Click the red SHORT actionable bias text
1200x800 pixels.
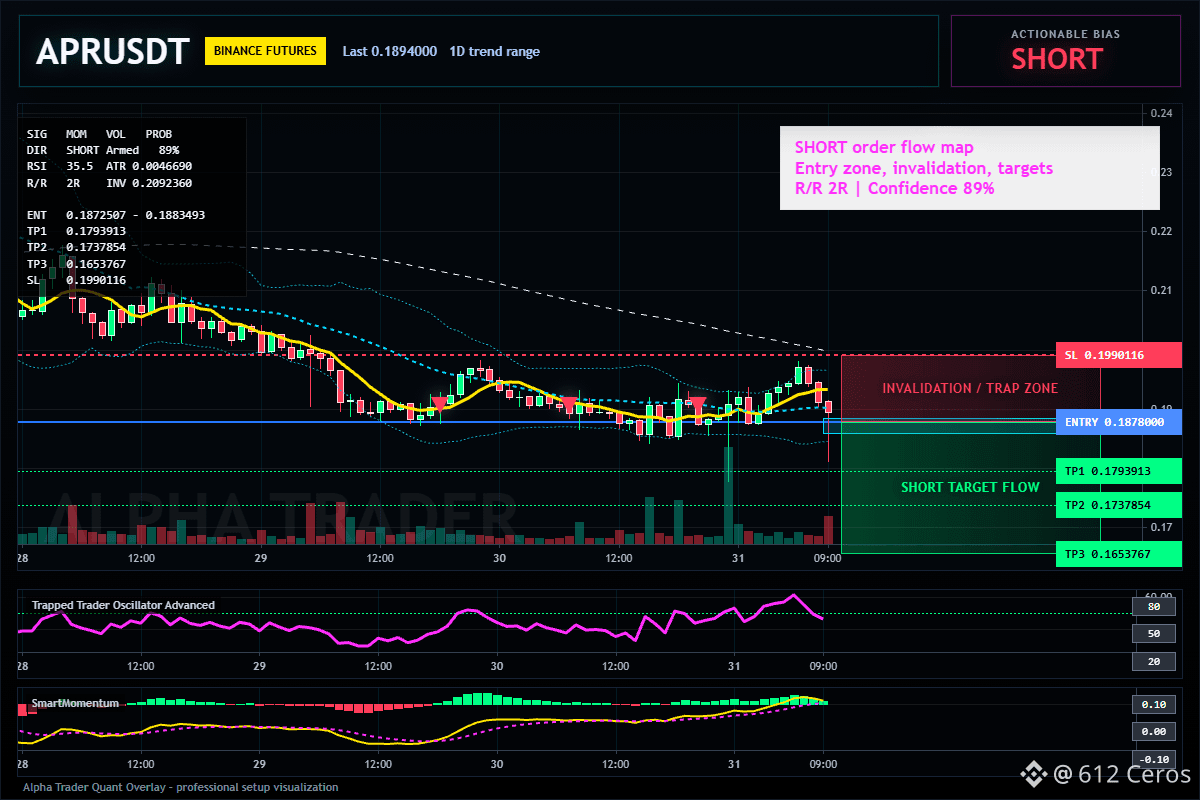[1057, 59]
